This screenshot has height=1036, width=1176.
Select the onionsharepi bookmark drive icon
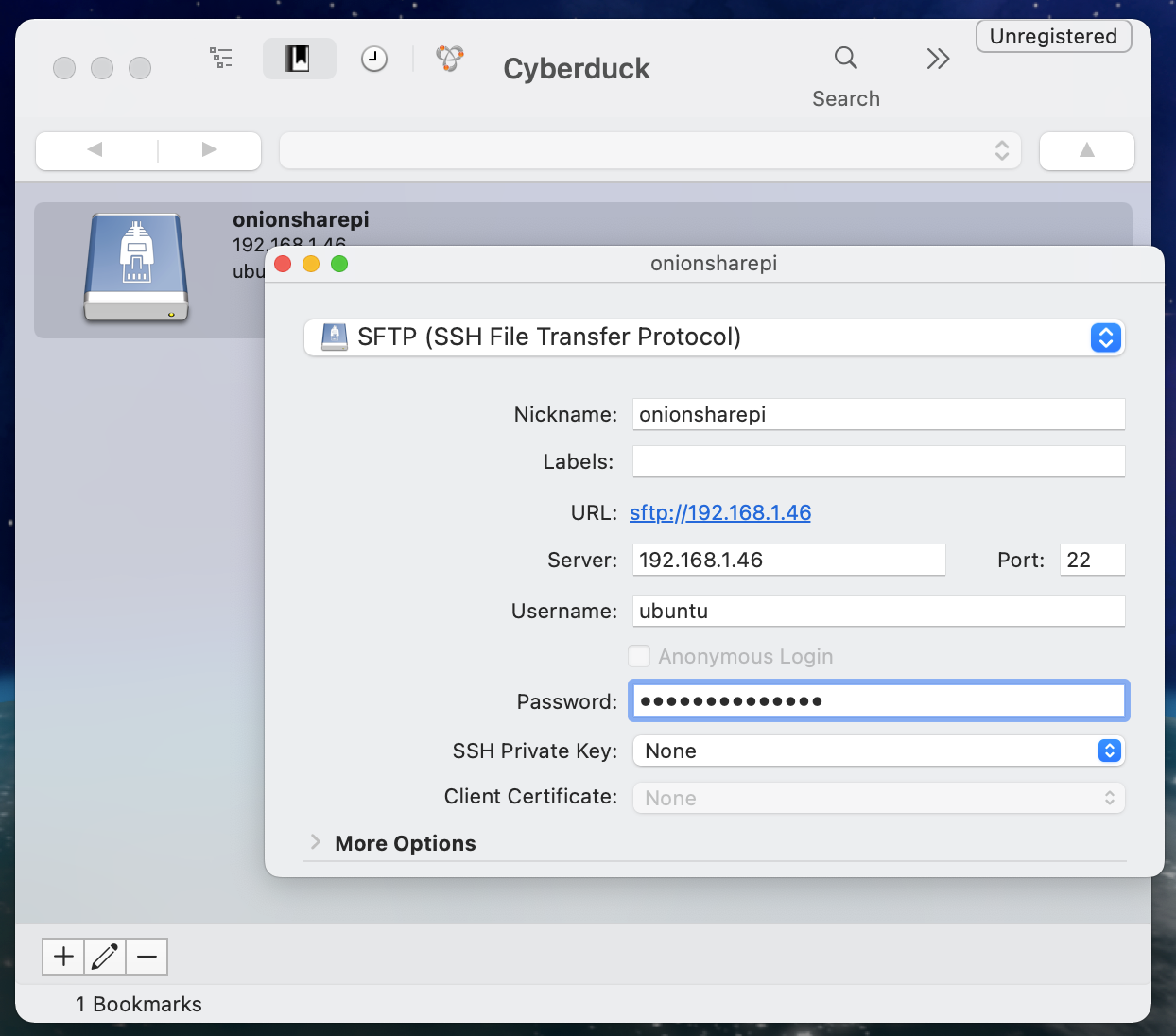point(136,268)
